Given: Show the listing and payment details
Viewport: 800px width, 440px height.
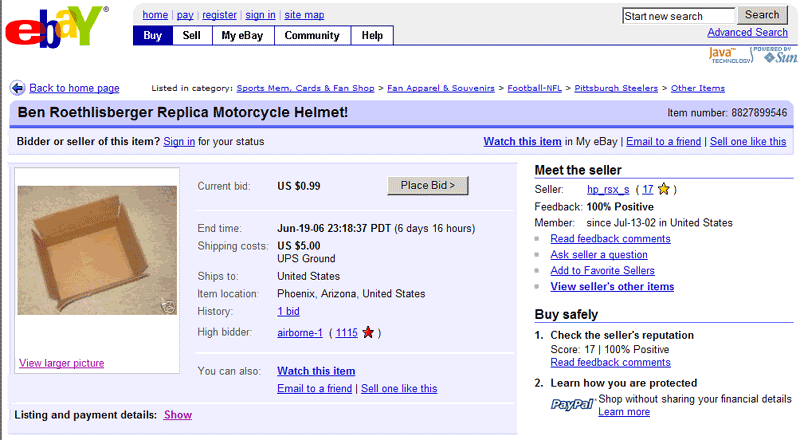Looking at the screenshot, I should click(178, 415).
